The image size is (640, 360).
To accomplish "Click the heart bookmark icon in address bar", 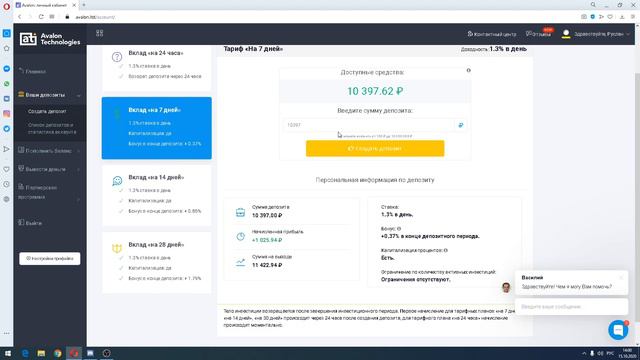I will point(610,17).
